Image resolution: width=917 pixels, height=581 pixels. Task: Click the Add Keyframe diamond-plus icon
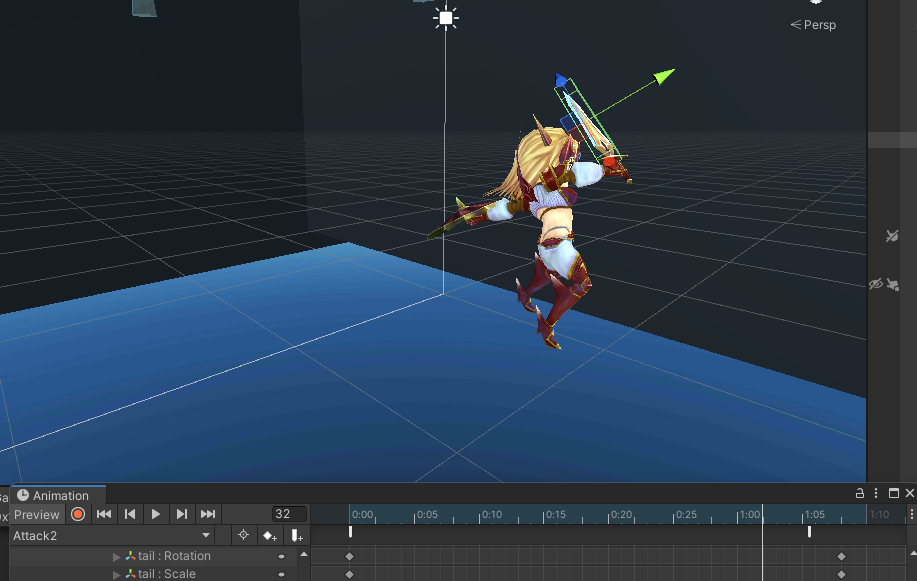click(x=269, y=535)
